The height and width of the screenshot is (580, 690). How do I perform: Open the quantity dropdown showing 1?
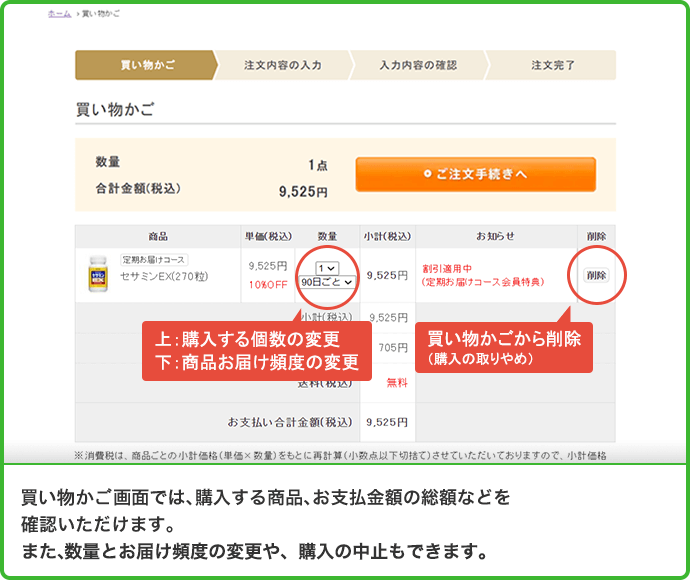[x=327, y=268]
